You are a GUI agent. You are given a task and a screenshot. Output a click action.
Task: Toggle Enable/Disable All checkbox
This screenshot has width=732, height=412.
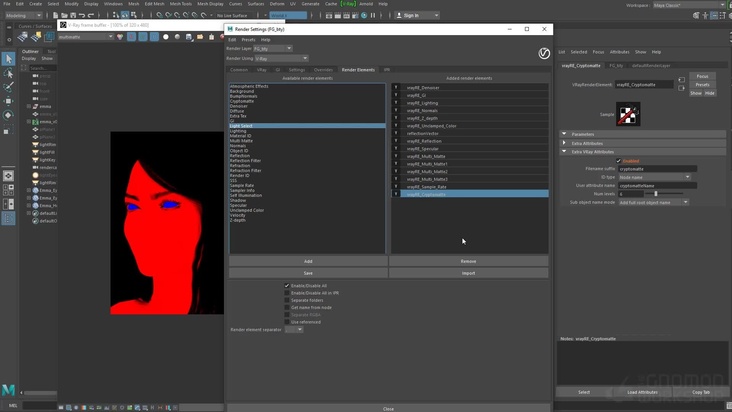click(287, 286)
